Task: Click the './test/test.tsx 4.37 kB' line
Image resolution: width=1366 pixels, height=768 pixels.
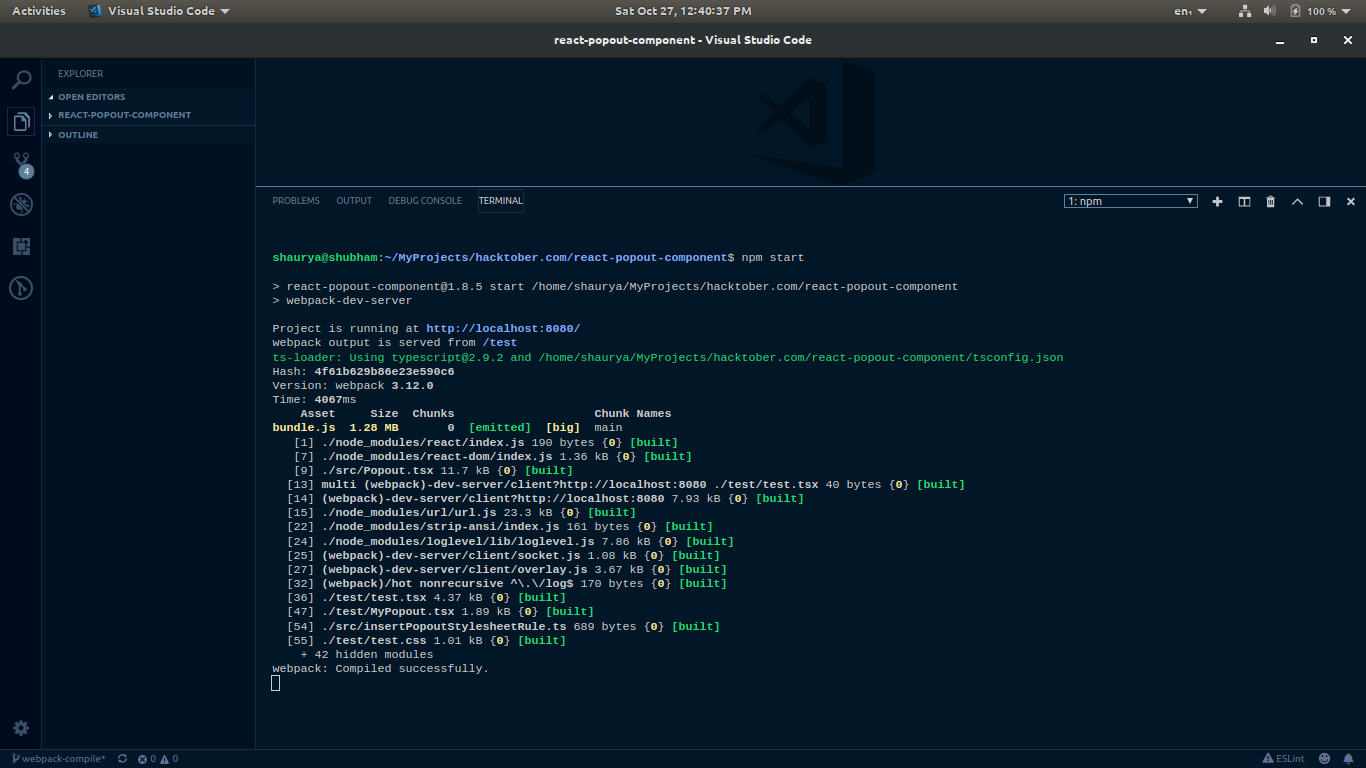Action: pos(426,598)
